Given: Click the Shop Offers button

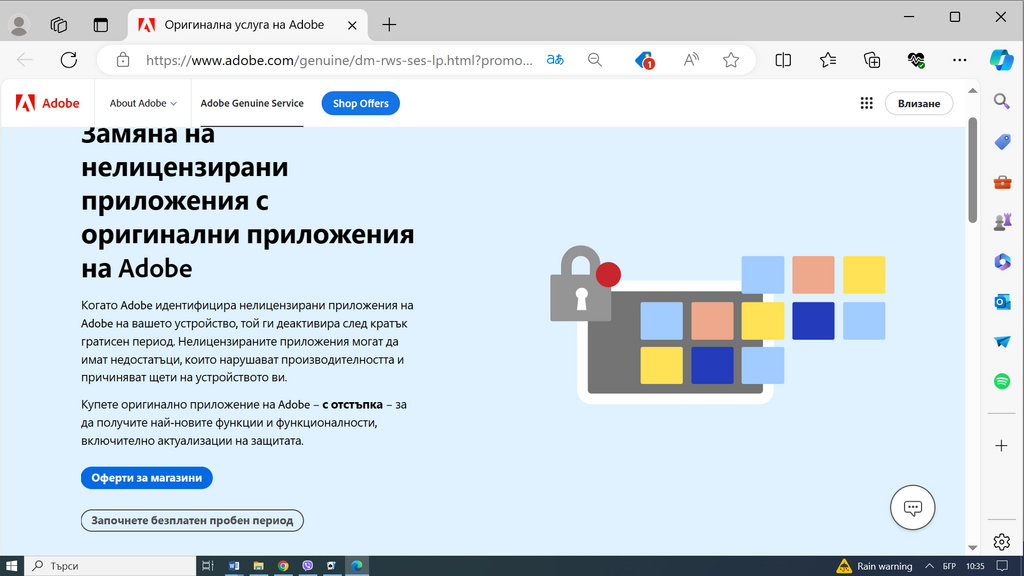Looking at the screenshot, I should coord(360,103).
